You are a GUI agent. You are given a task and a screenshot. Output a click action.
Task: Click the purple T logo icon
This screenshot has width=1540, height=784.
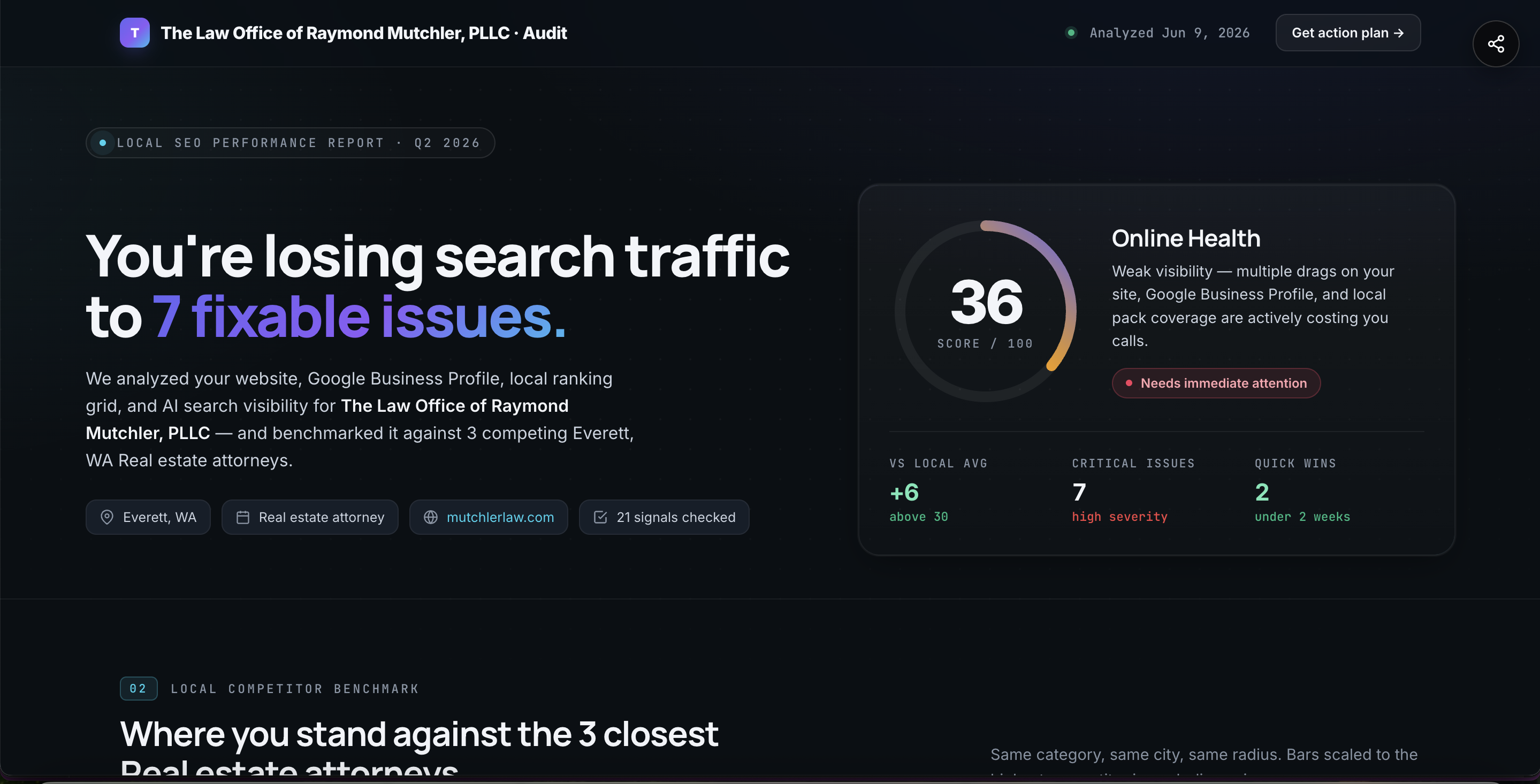pos(134,33)
